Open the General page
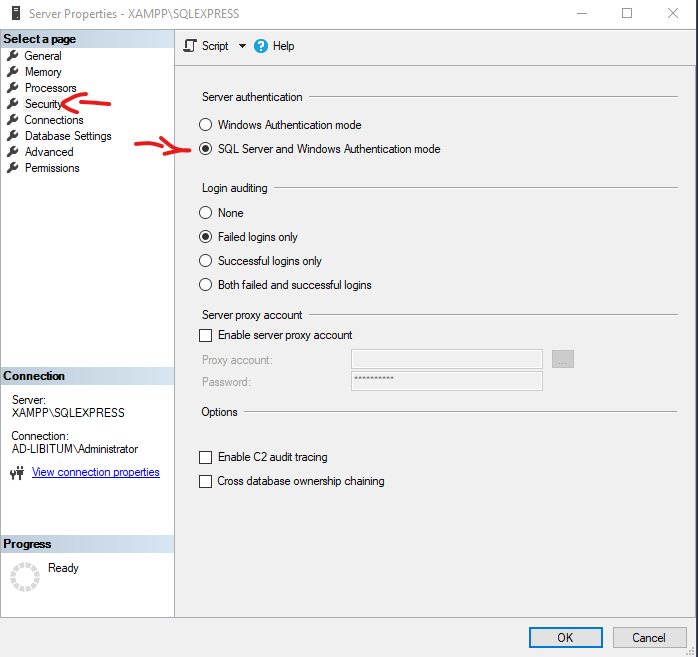This screenshot has width=698, height=657. 42,56
